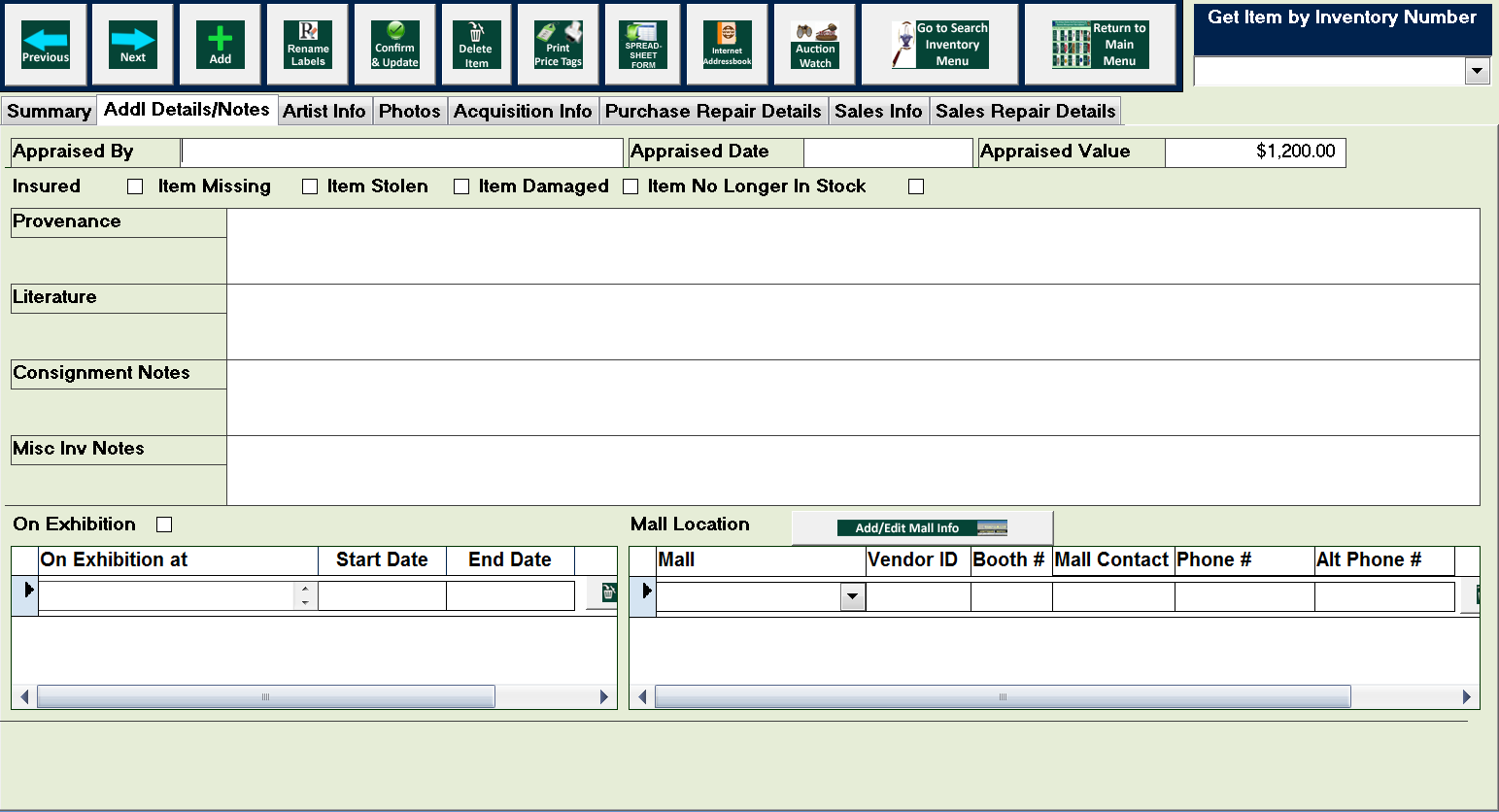View the Acquisition Info tab
Image resolution: width=1499 pixels, height=812 pixels.
point(523,111)
